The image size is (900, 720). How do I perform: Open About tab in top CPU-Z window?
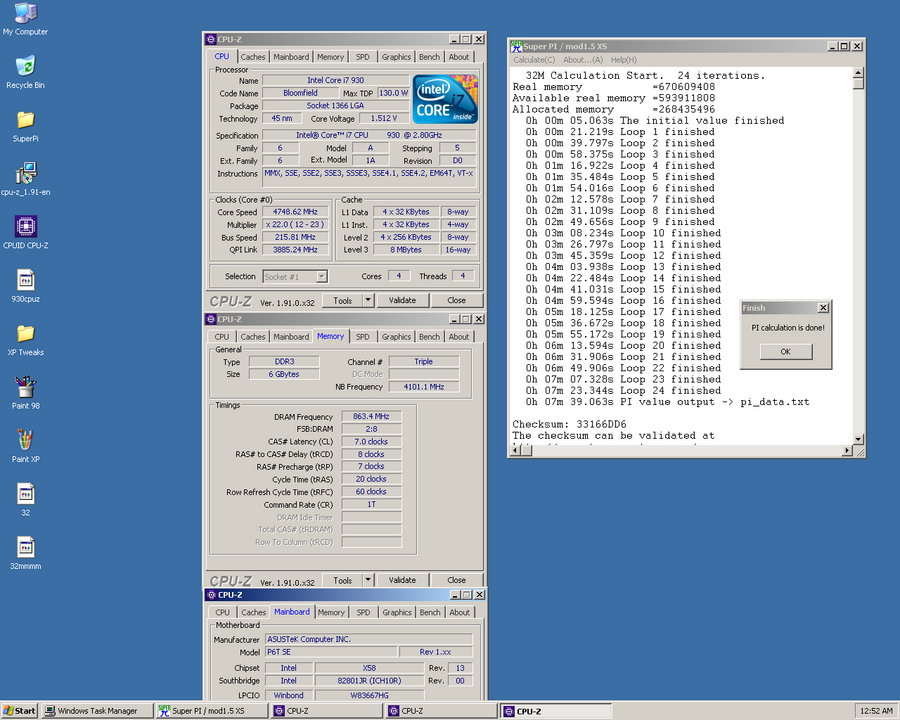click(x=459, y=57)
